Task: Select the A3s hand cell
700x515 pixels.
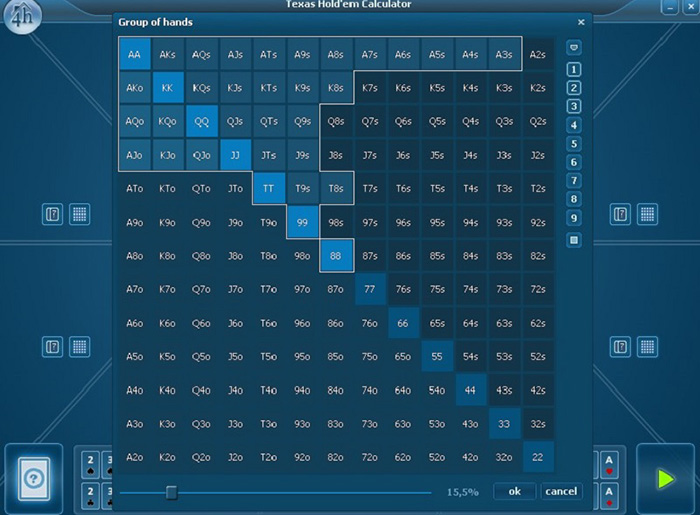Action: click(x=504, y=54)
